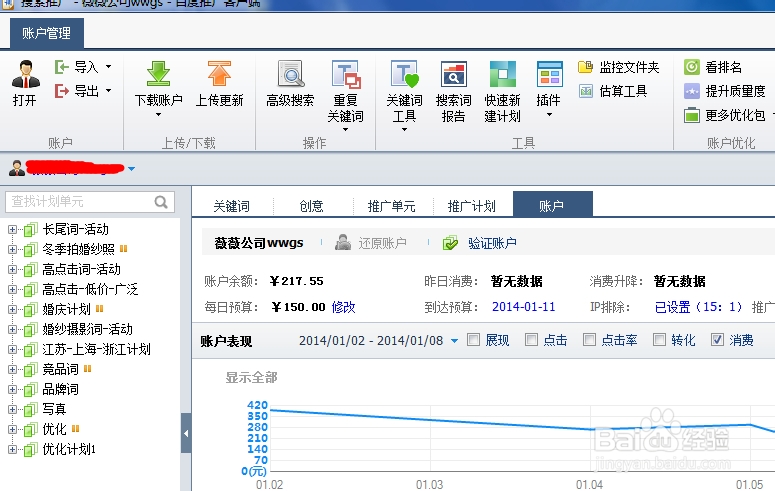The height and width of the screenshot is (491, 775).
Task: Open the 估算工具 estimator
Action: (612, 91)
